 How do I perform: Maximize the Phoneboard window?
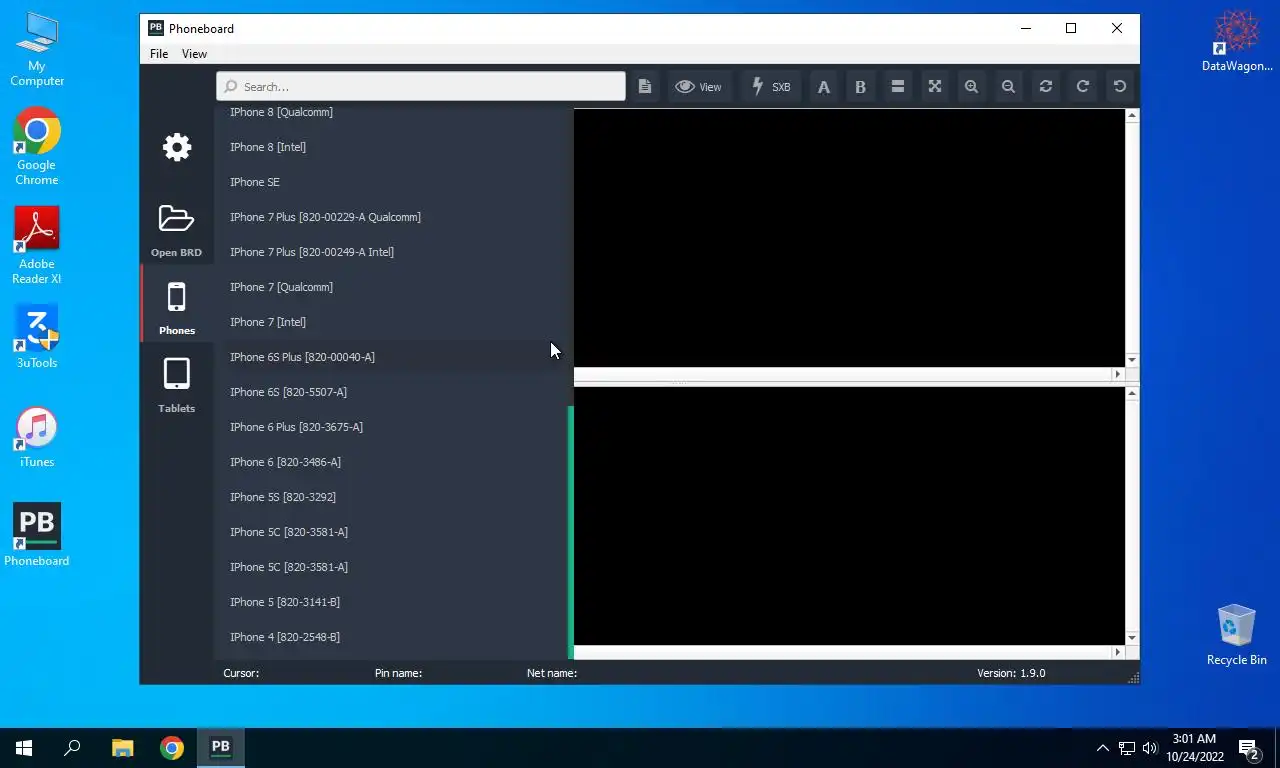pos(1071,28)
